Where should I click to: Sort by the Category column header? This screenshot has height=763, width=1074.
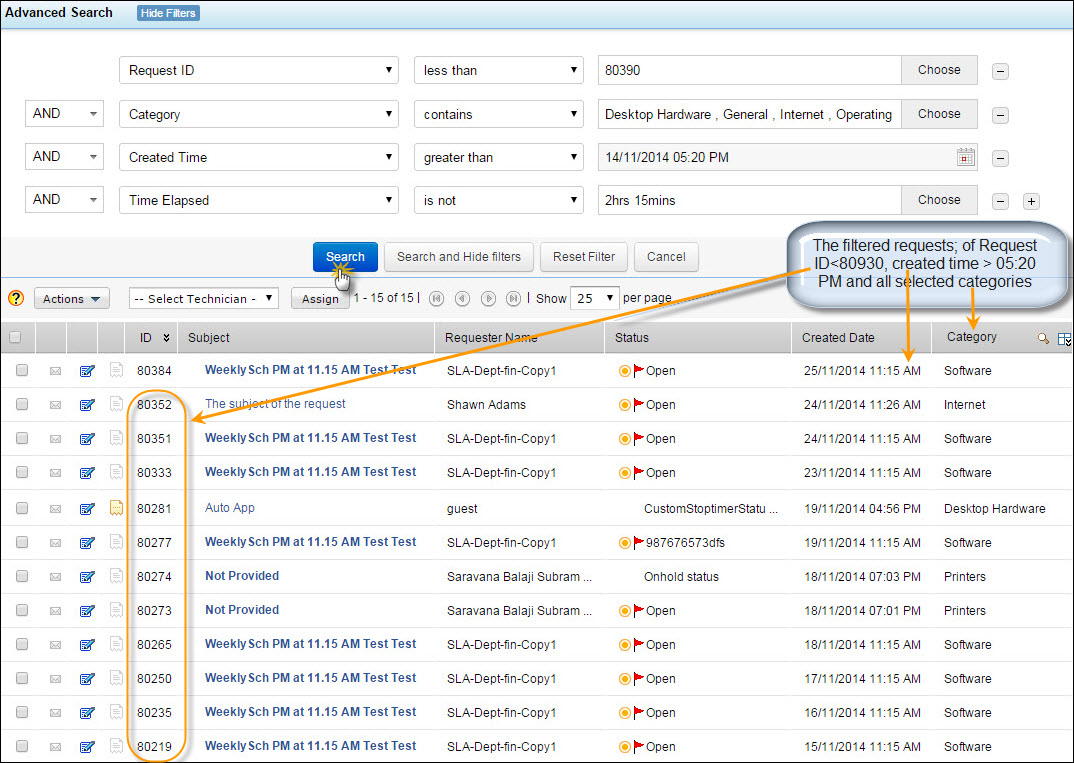(971, 337)
